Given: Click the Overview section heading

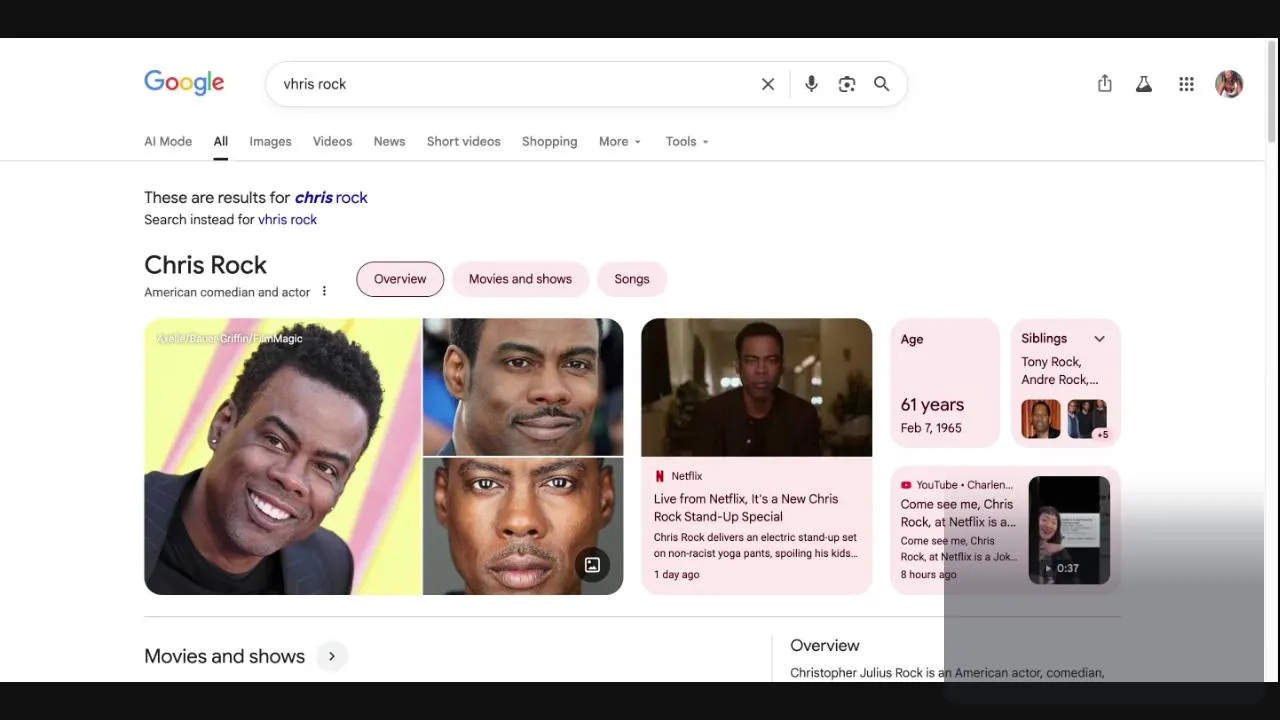Looking at the screenshot, I should 825,646.
